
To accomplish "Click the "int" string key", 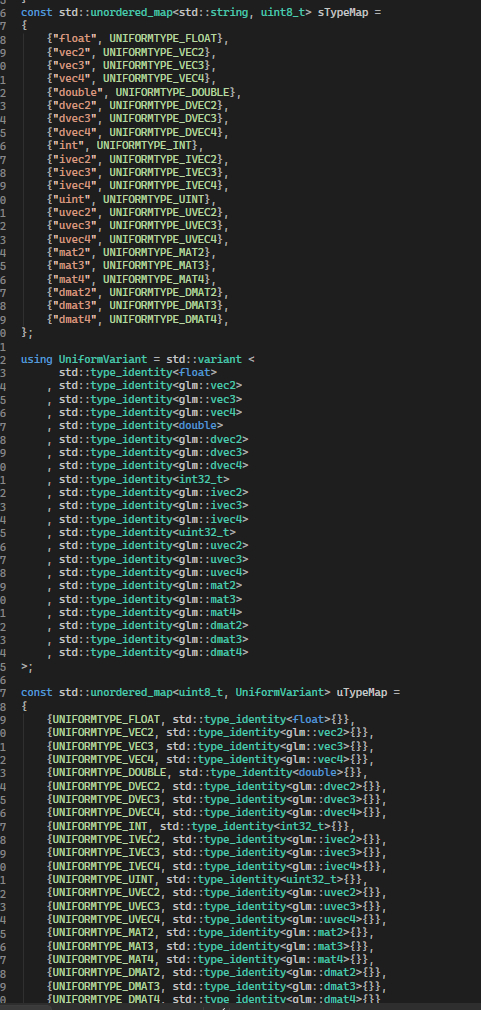I will pyautogui.click(x=68, y=146).
